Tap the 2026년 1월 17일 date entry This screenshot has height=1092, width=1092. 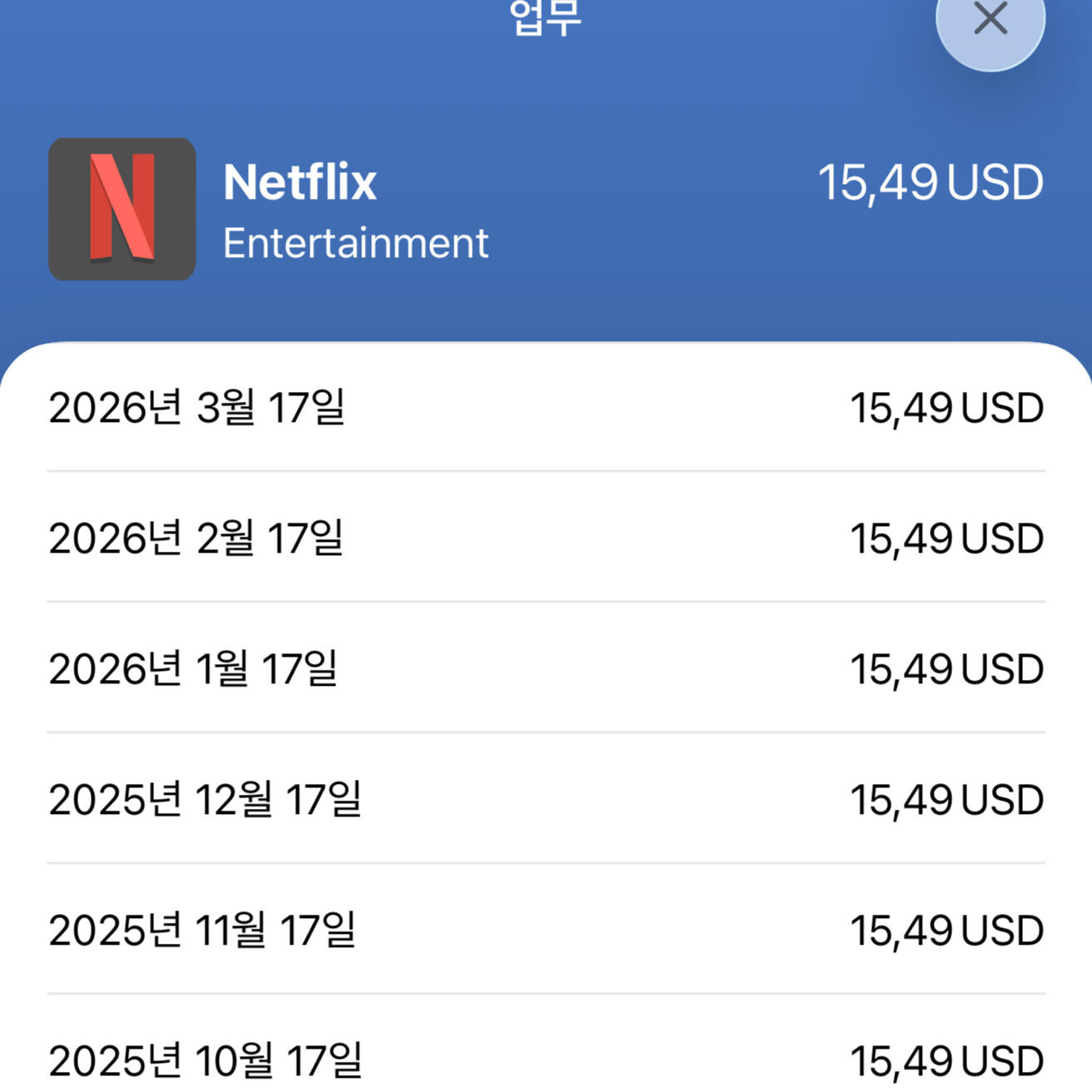coord(193,669)
